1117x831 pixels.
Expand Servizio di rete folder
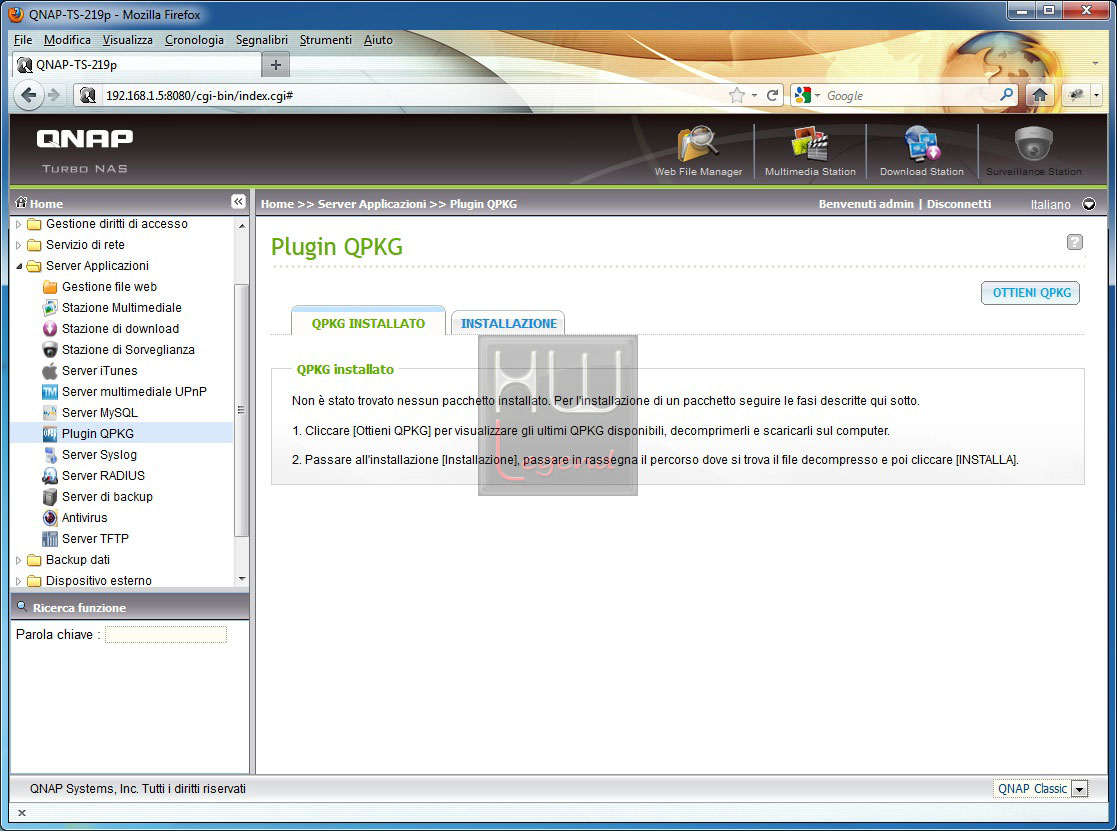(x=19, y=245)
